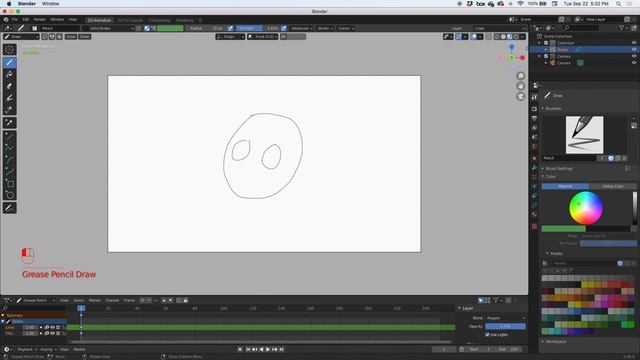Toggle strength pressure sensitivity button
Viewport: 640px width, 360px height.
click(x=284, y=28)
